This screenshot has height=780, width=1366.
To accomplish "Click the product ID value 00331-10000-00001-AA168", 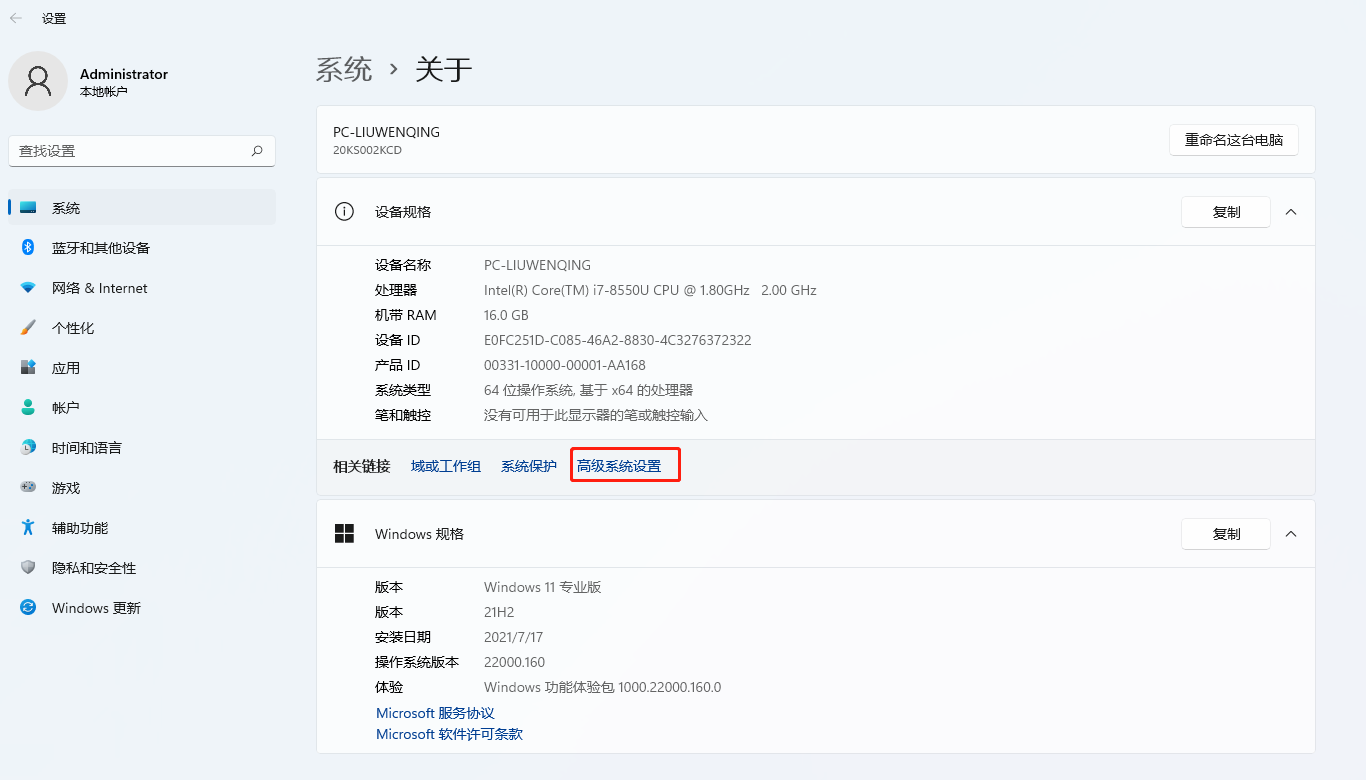I will tap(565, 365).
